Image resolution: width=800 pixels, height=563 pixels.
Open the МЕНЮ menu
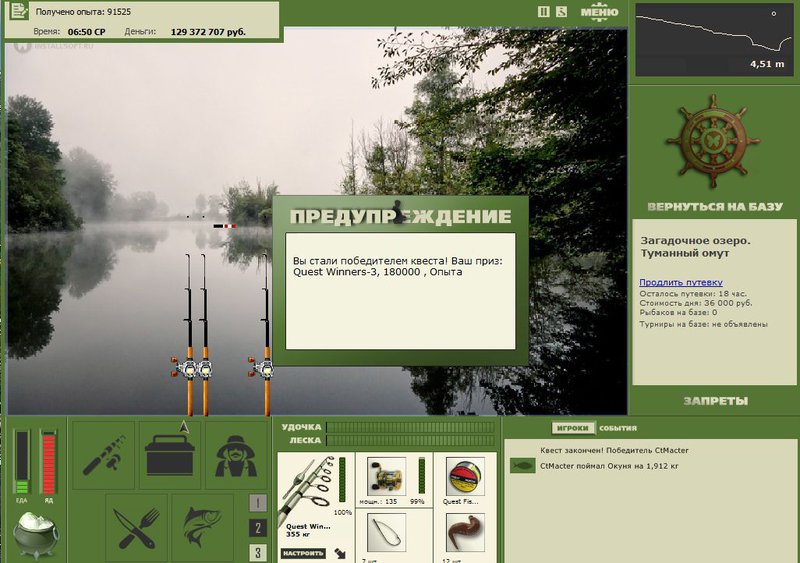pos(599,12)
